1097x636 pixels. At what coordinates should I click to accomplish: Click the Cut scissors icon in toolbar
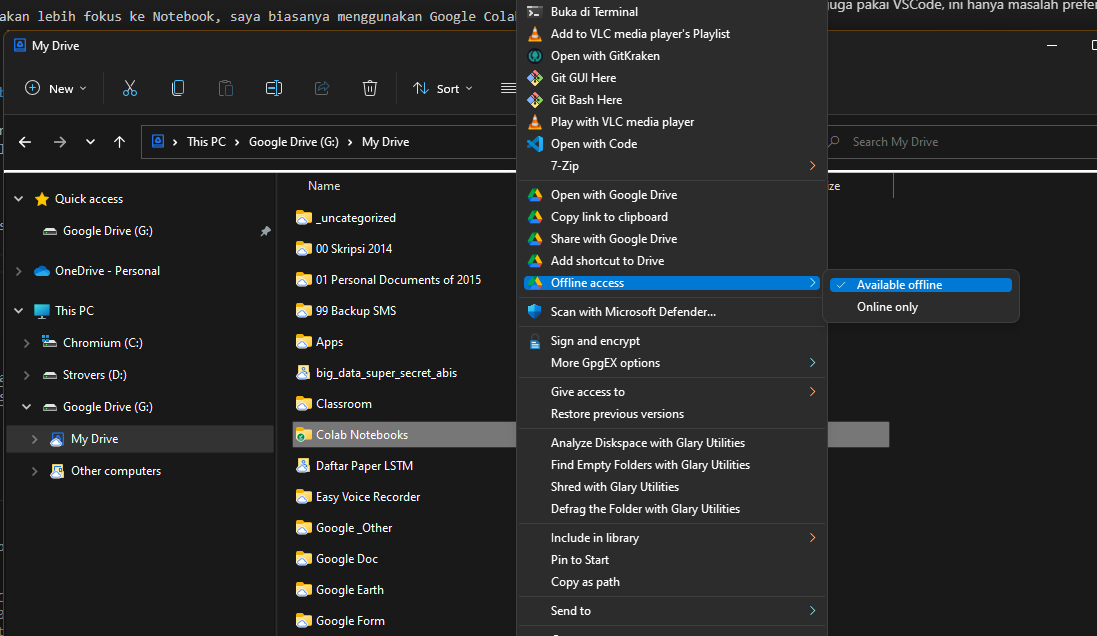(x=130, y=88)
